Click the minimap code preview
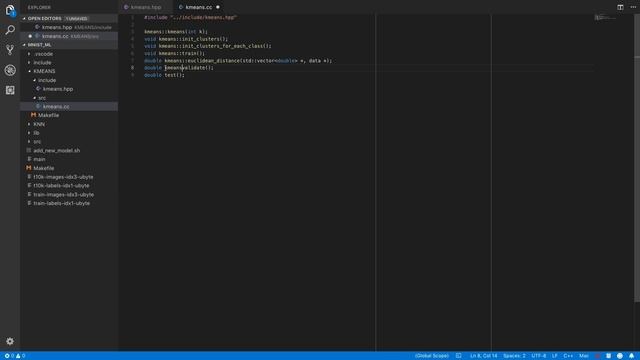This screenshot has height=360, width=640. 605,18
